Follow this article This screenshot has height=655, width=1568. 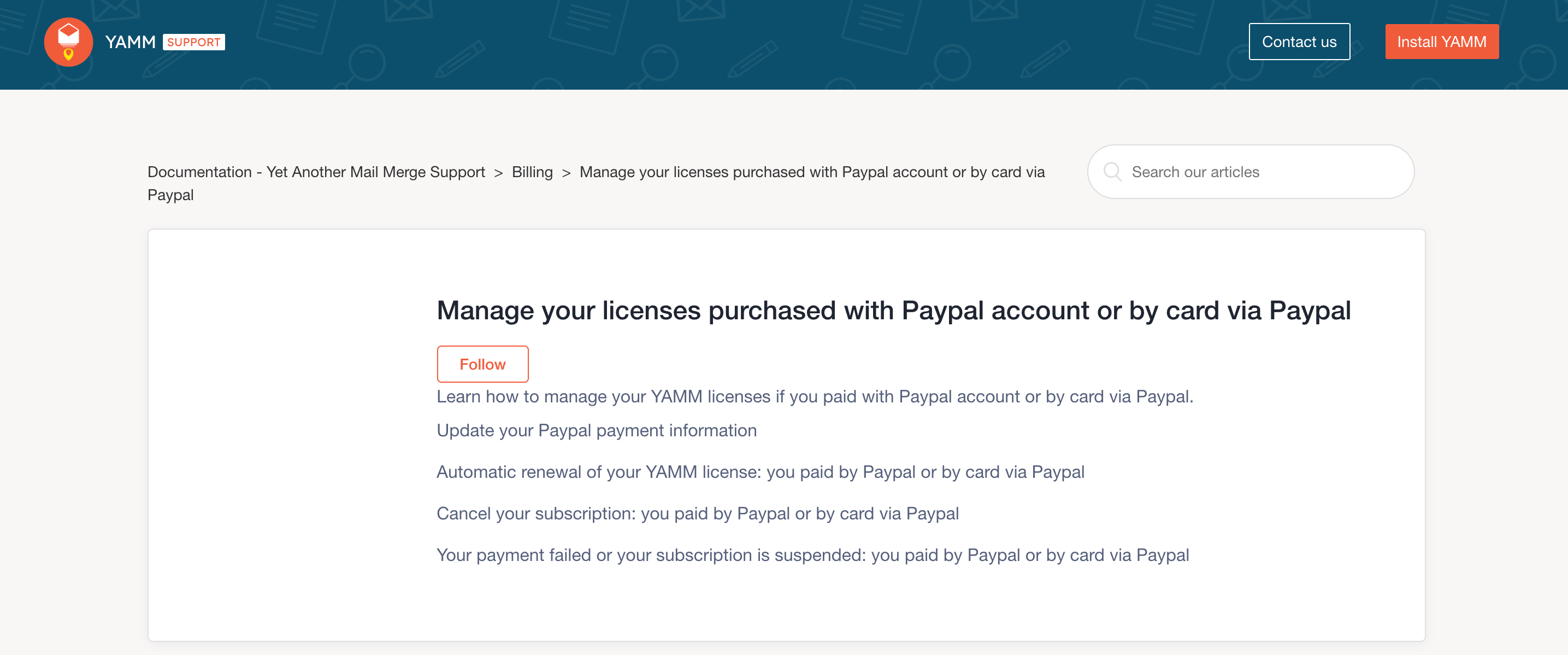[x=482, y=364]
